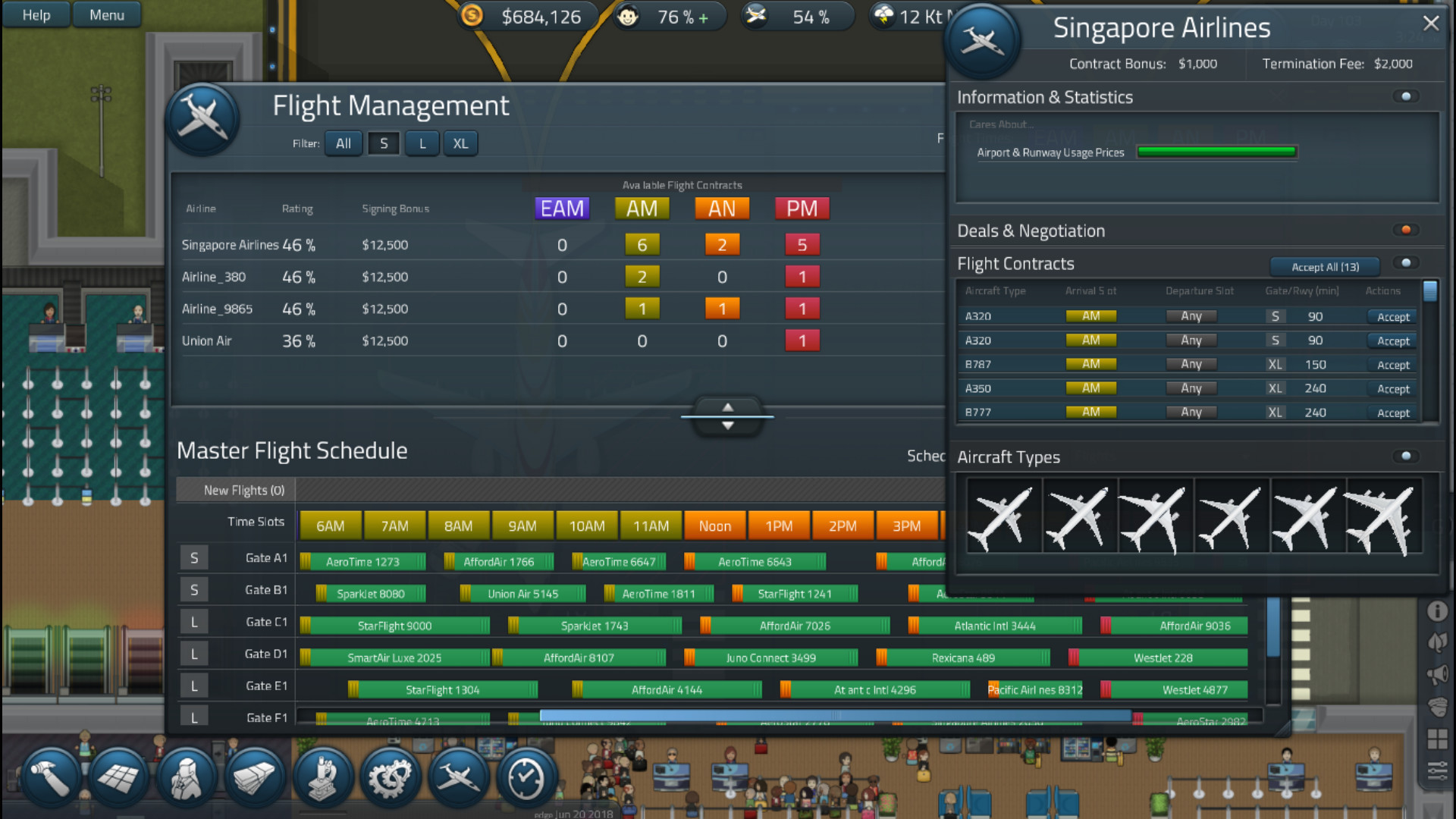This screenshot has width=1456, height=819.
Task: Click the smiley passenger rating icon
Action: point(628,15)
